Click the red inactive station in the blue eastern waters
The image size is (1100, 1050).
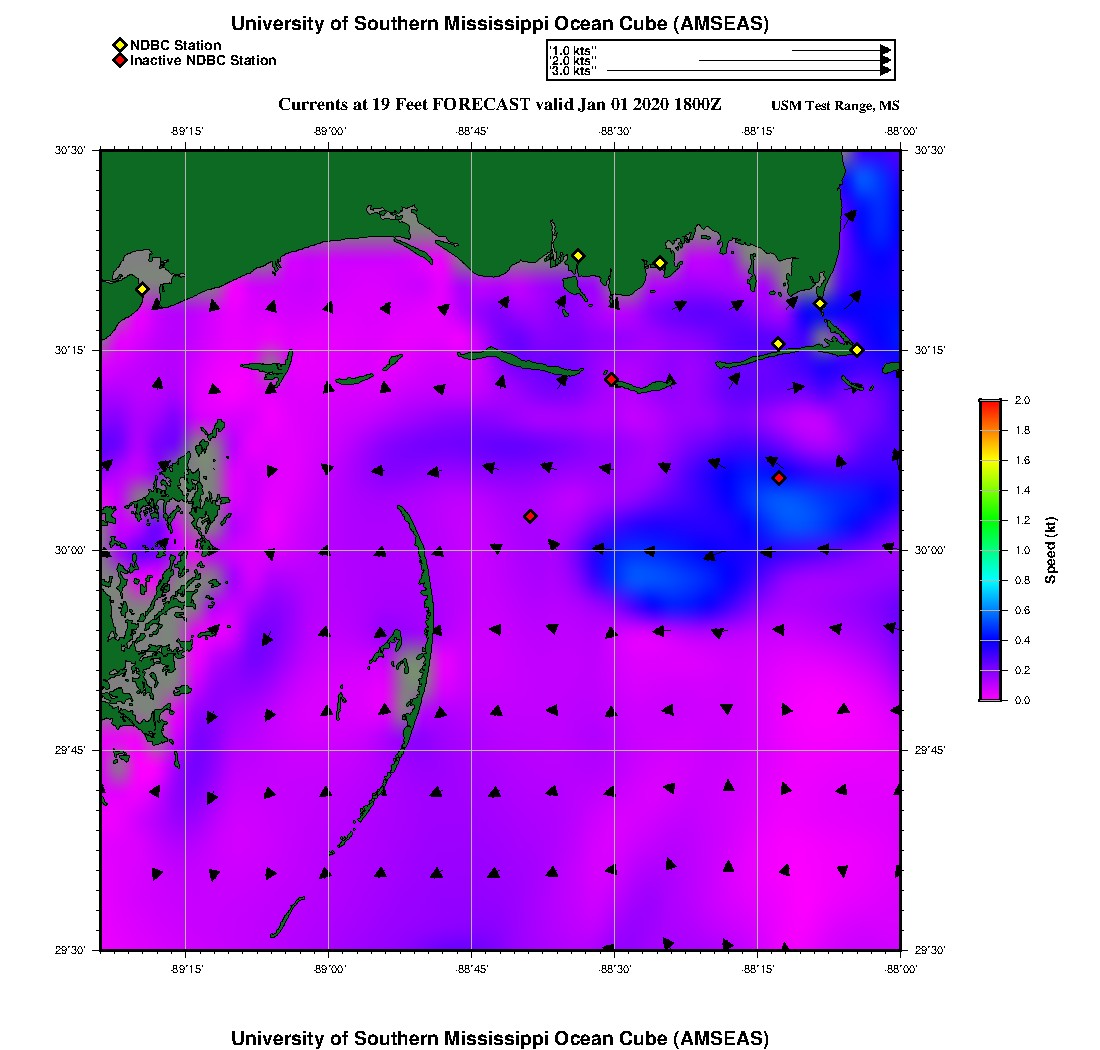tap(779, 478)
